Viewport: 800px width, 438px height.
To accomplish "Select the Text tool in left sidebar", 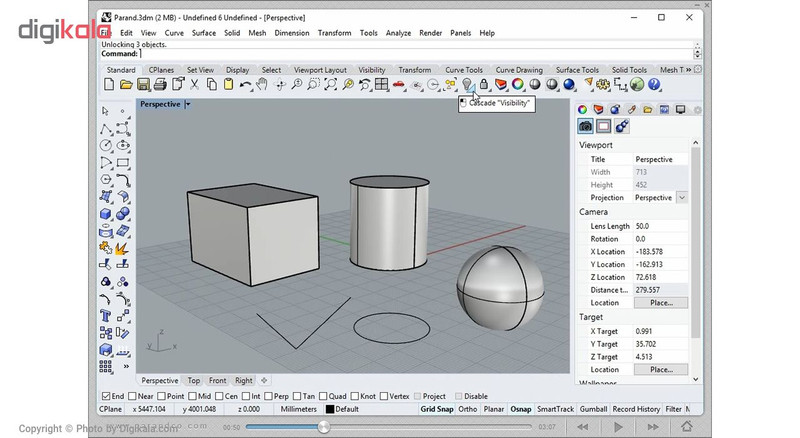I will pyautogui.click(x=106, y=316).
